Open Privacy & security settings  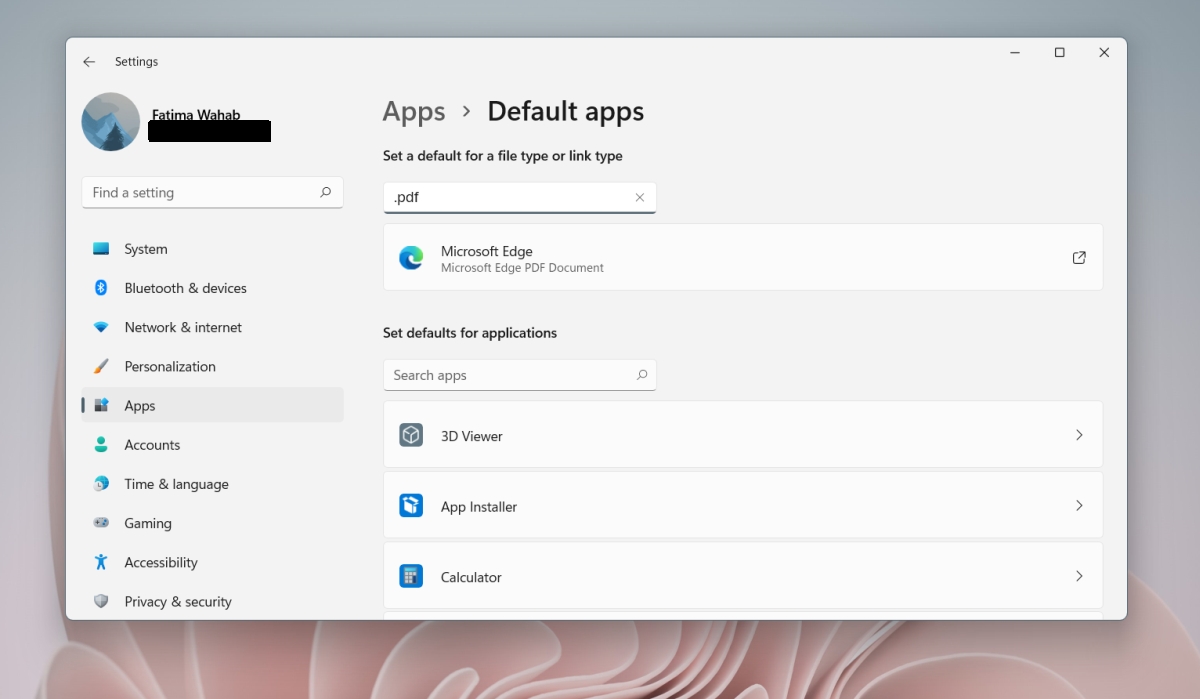(212, 601)
